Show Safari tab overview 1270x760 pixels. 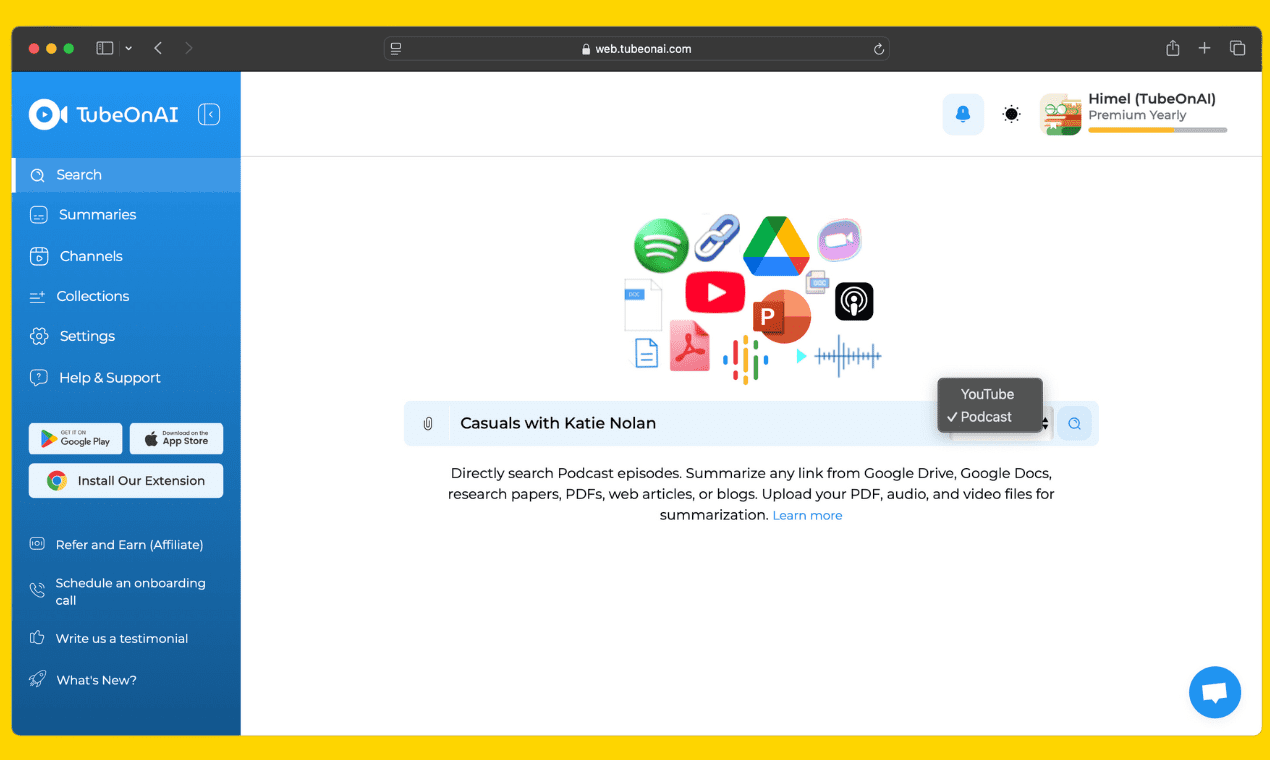point(1237,48)
